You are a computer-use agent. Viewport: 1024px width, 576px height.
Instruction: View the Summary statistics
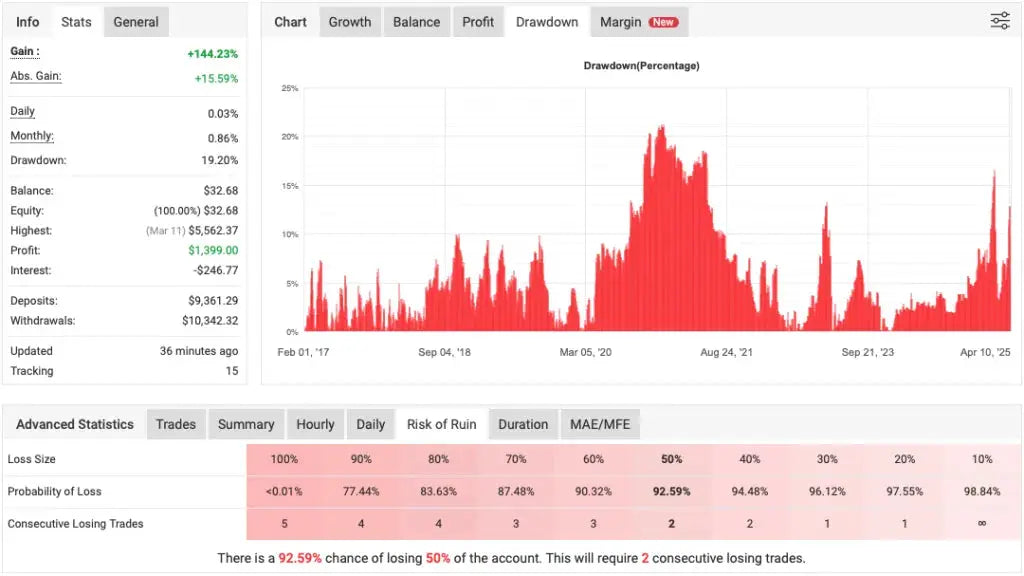point(246,424)
